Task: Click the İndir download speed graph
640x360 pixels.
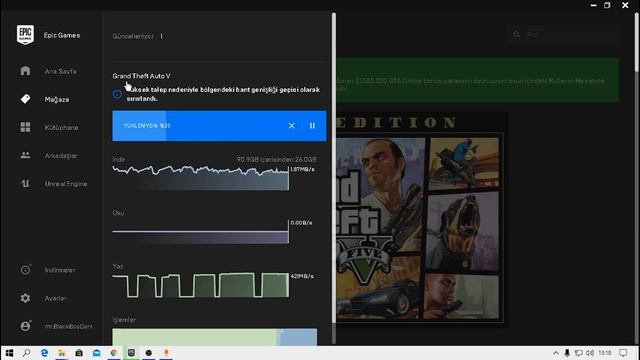Action: (200, 177)
